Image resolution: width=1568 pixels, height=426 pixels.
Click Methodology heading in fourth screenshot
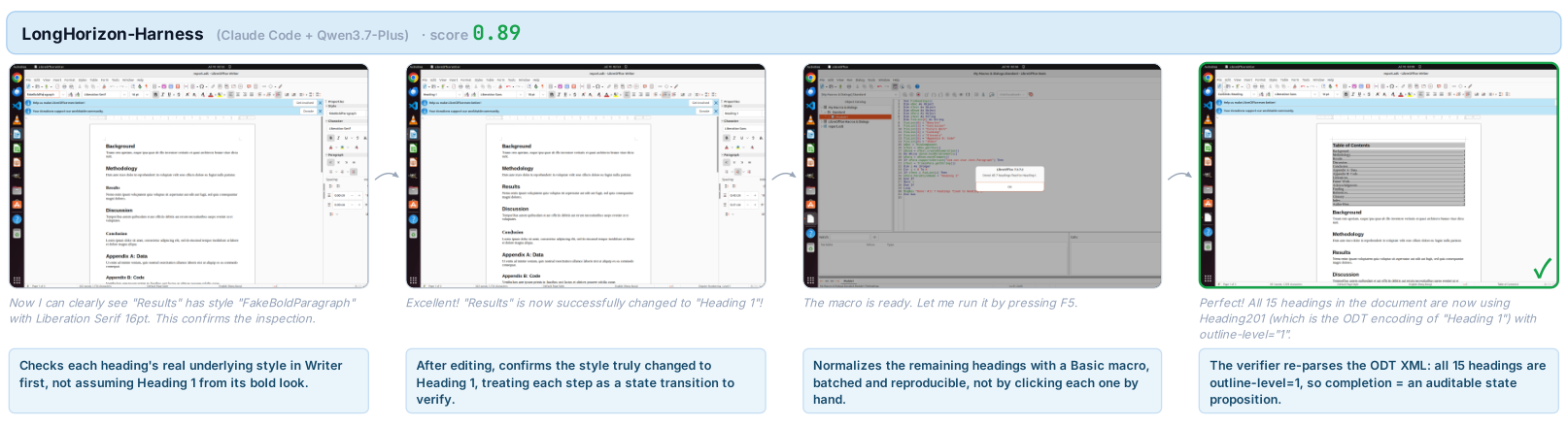tap(1347, 234)
